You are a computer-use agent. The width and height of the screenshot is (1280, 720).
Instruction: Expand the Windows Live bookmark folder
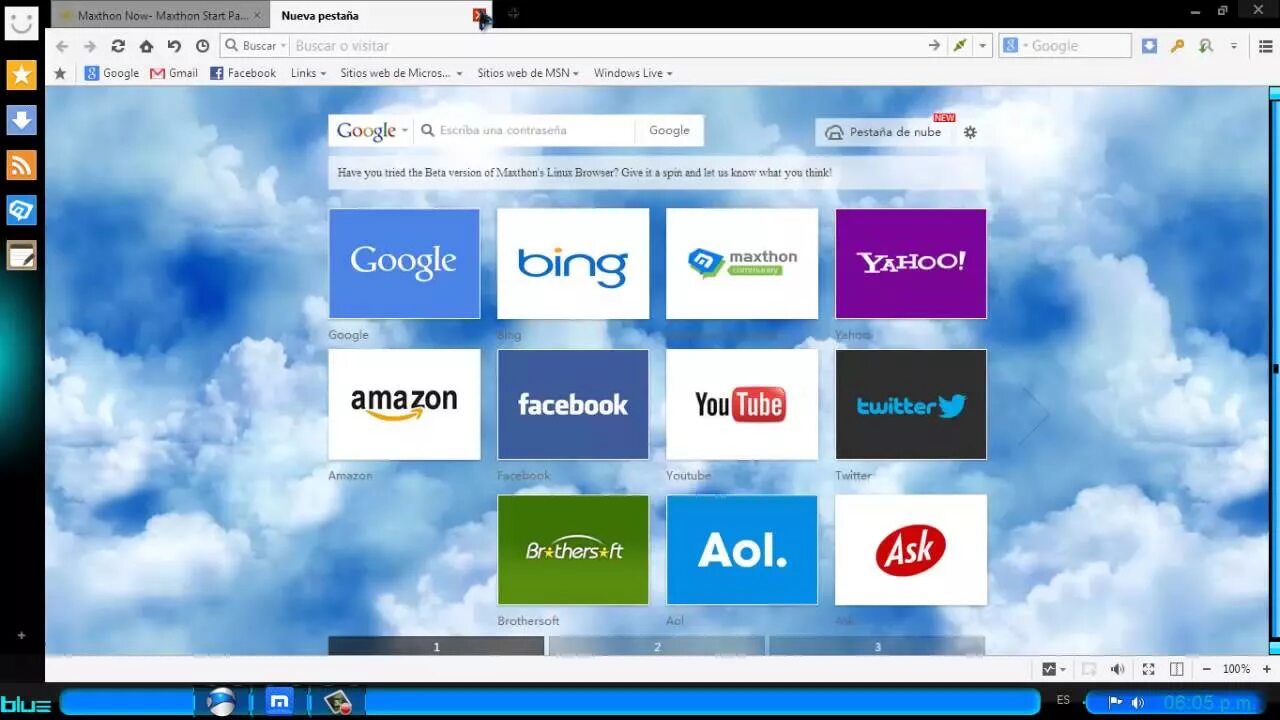(633, 73)
